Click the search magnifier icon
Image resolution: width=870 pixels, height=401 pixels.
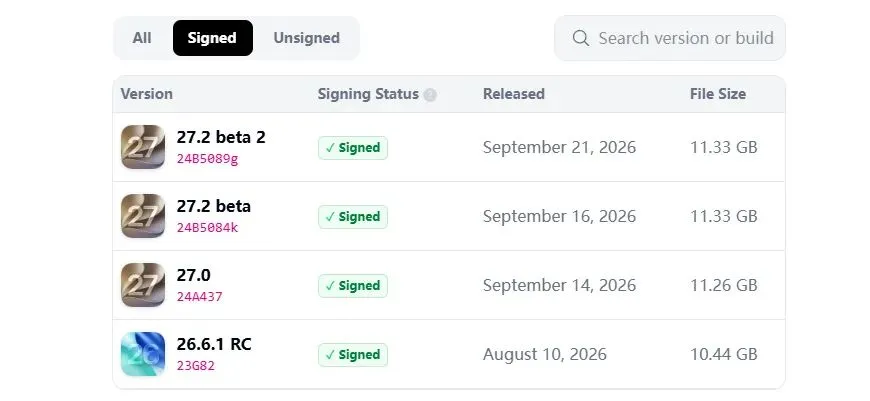(580, 38)
